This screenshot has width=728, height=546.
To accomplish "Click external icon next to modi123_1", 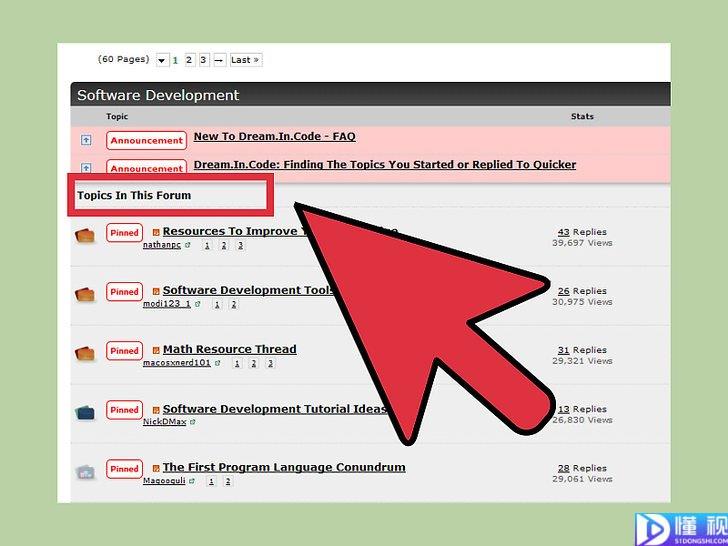I will [x=198, y=304].
